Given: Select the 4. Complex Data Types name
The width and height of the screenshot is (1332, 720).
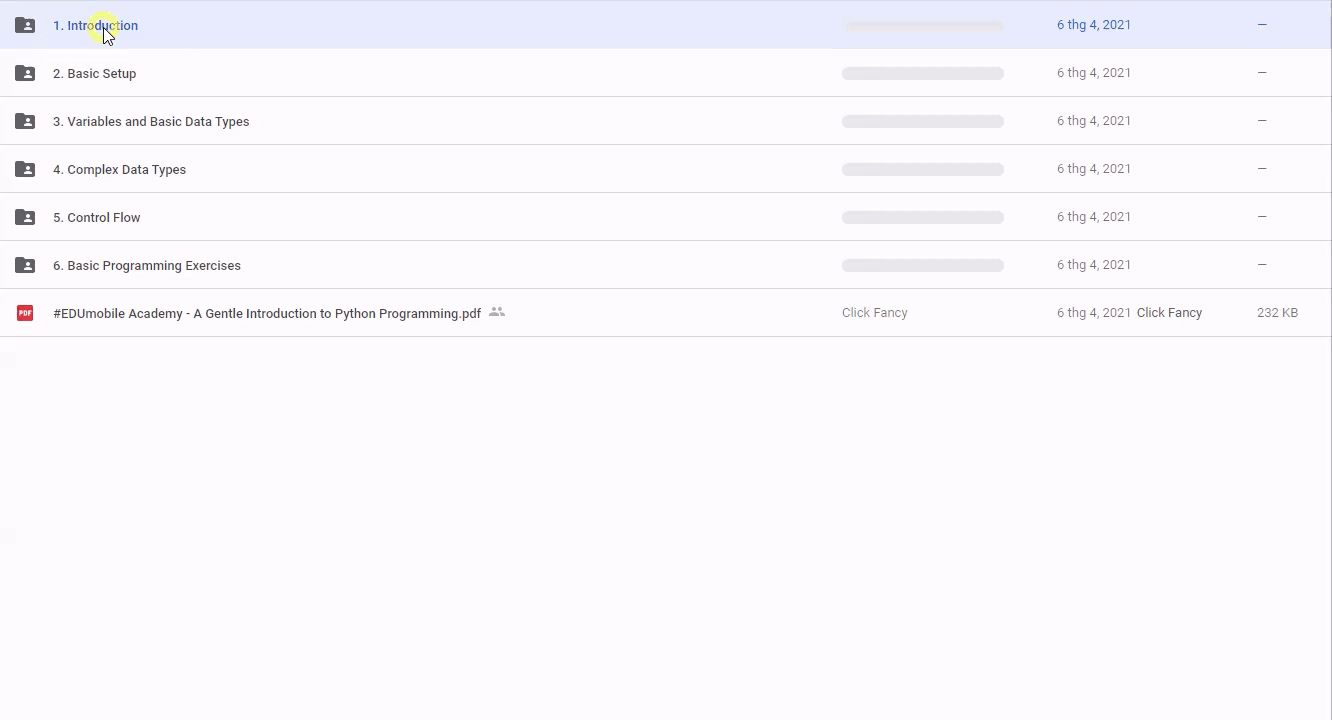Looking at the screenshot, I should (119, 169).
